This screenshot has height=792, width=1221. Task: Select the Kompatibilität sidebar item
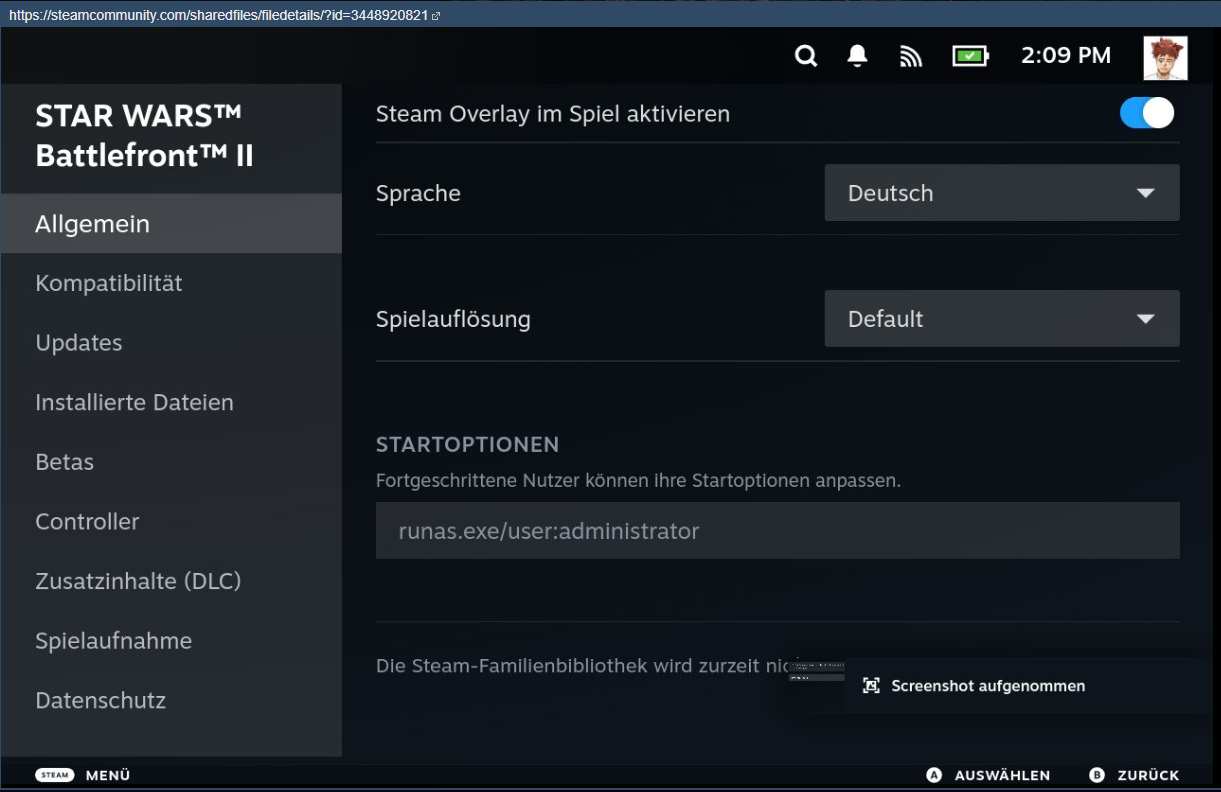coord(171,283)
